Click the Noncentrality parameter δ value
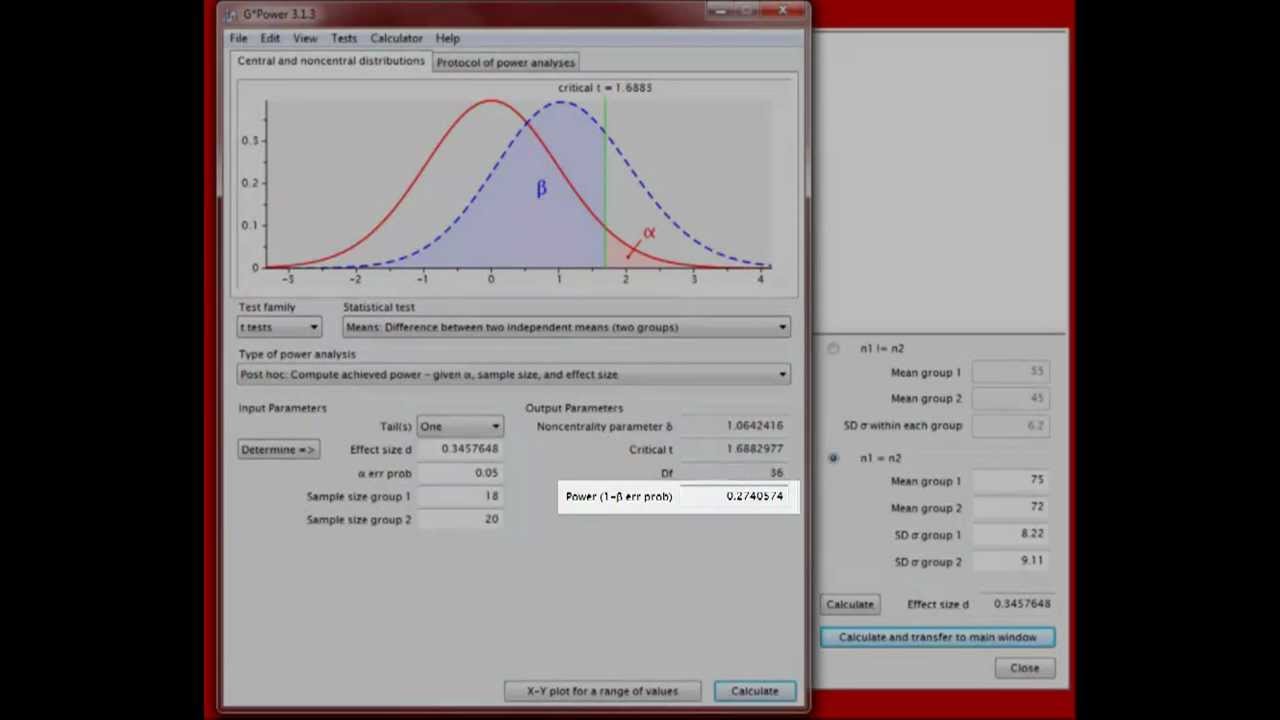 click(x=734, y=426)
